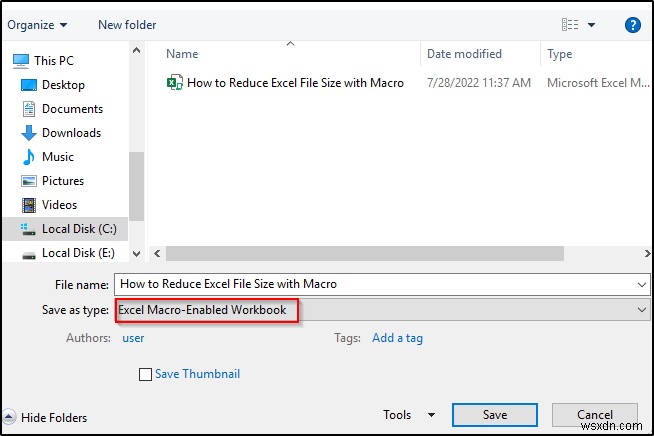Sort by Date modified column header

pyautogui.click(x=464, y=54)
